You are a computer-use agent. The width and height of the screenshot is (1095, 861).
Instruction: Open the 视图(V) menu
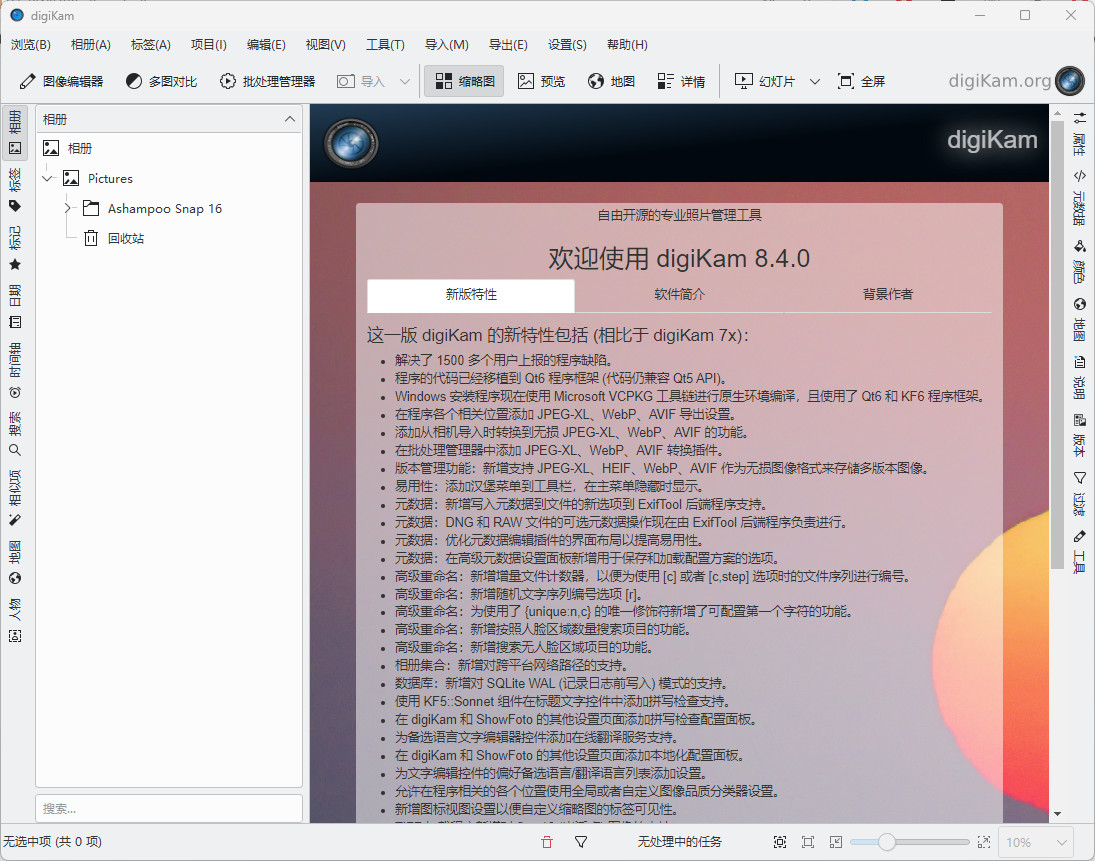point(325,45)
